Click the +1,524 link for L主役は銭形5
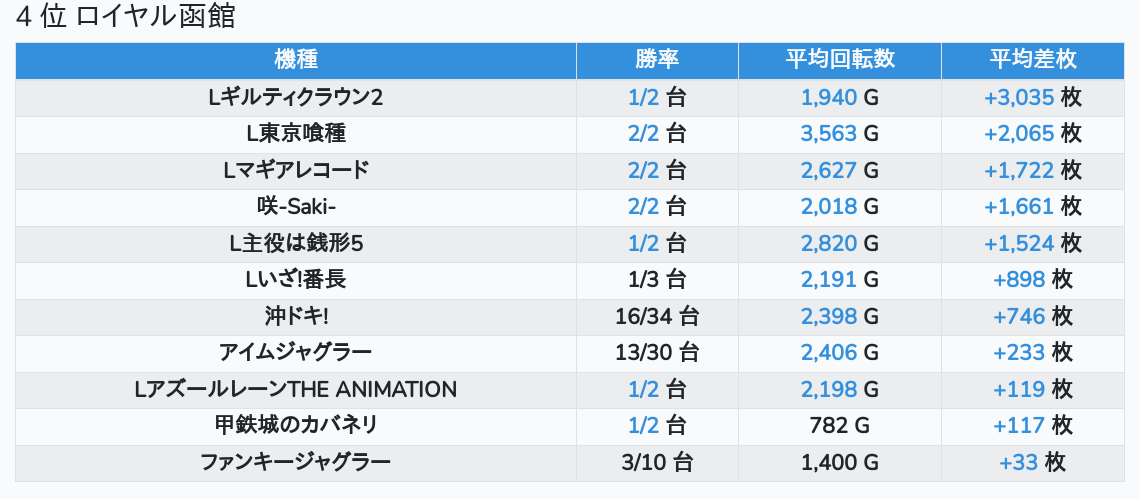Image resolution: width=1140 pixels, height=499 pixels. pos(1019,243)
